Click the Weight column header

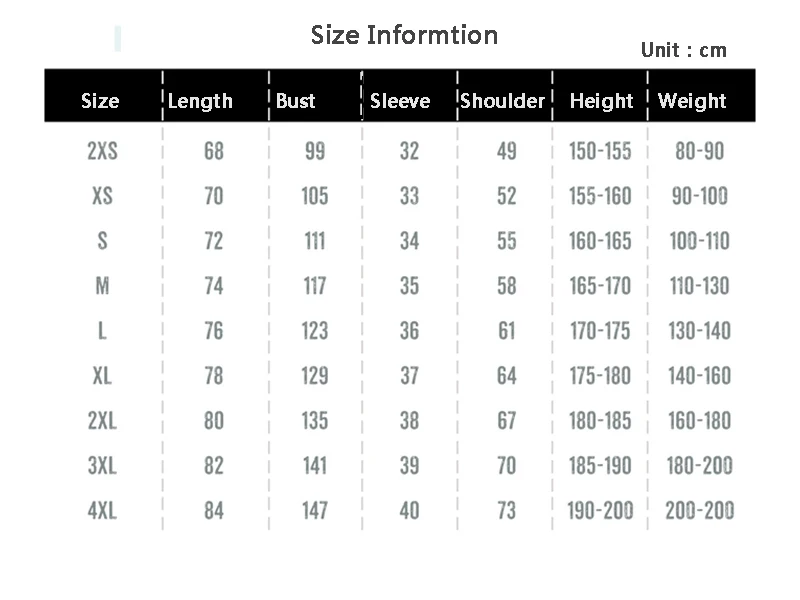[x=692, y=101]
